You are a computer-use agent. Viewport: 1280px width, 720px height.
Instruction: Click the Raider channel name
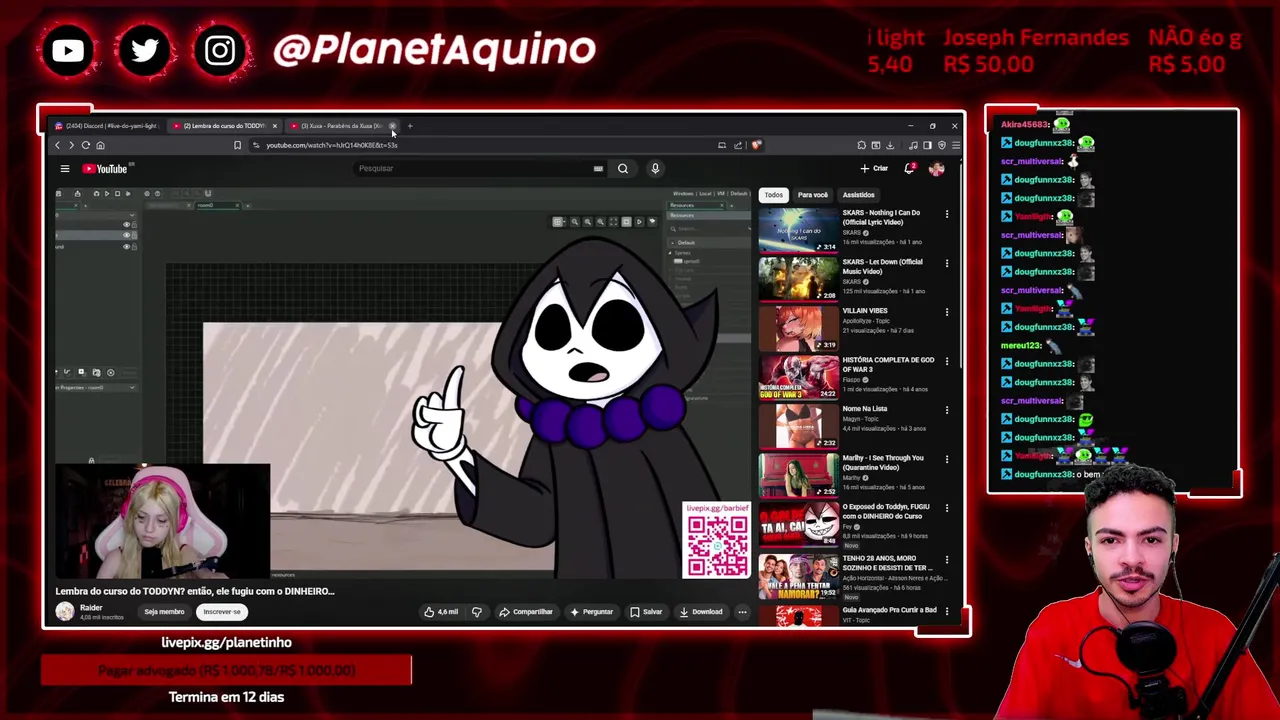coord(91,608)
